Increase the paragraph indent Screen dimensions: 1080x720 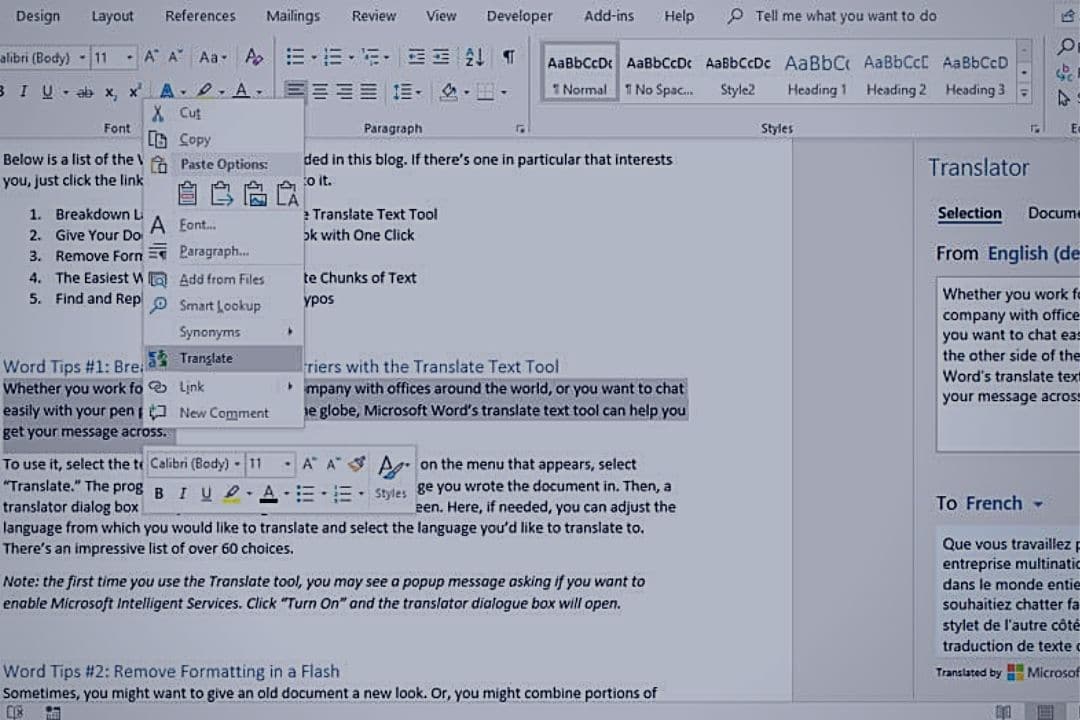441,57
